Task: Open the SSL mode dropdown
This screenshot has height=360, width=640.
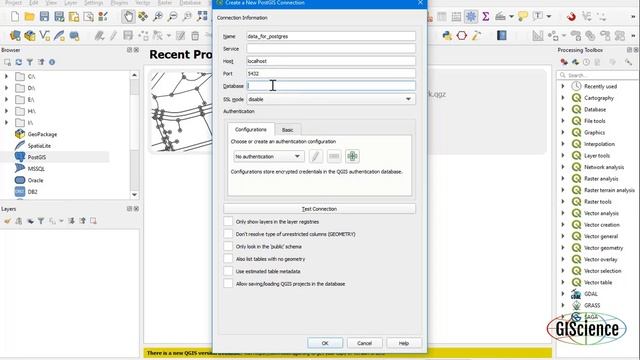Action: (x=331, y=99)
